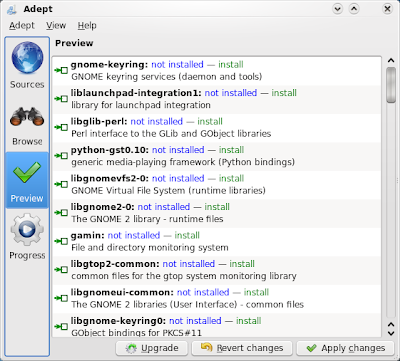Click 'not installed' status of gamin
Screen dimensions: 400x361
[134, 235]
